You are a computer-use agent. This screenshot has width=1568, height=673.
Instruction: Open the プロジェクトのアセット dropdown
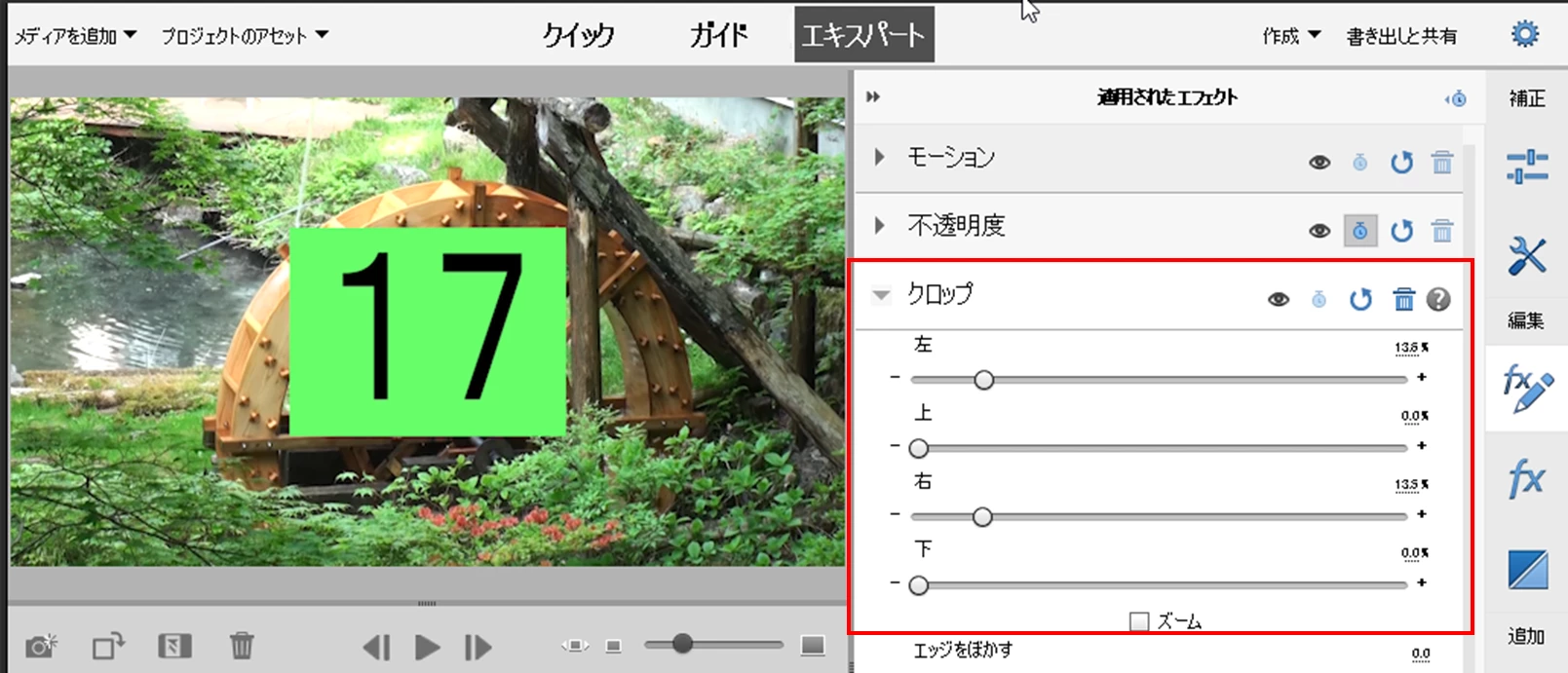pyautogui.click(x=245, y=36)
